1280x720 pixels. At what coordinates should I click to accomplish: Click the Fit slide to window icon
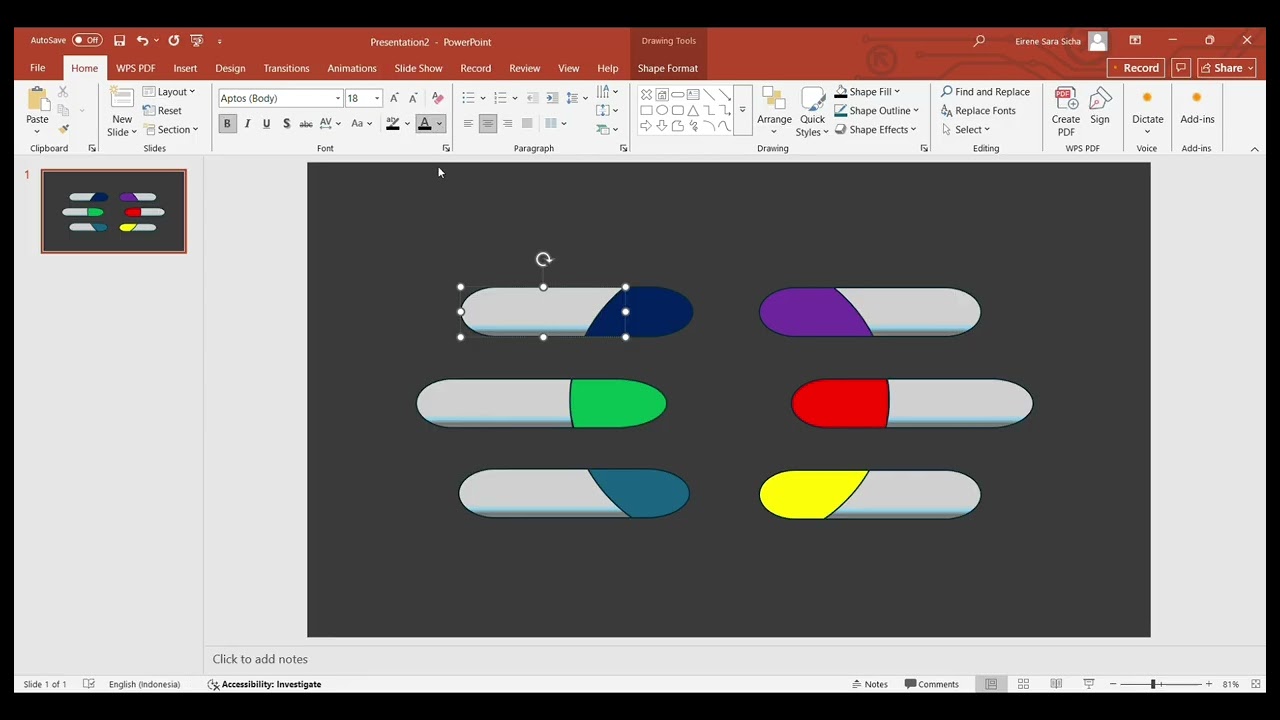1256,684
